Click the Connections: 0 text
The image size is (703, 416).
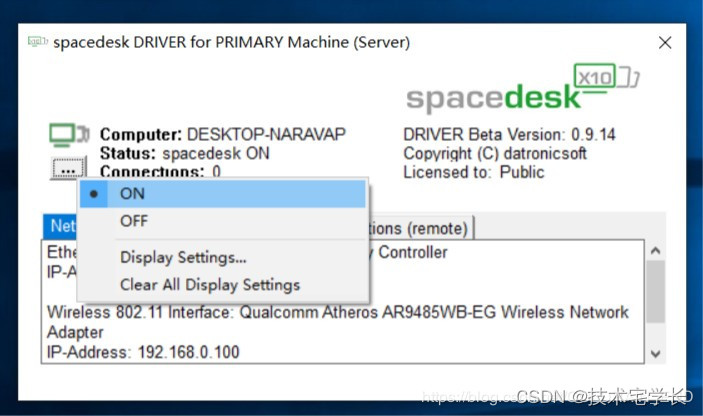point(161,172)
